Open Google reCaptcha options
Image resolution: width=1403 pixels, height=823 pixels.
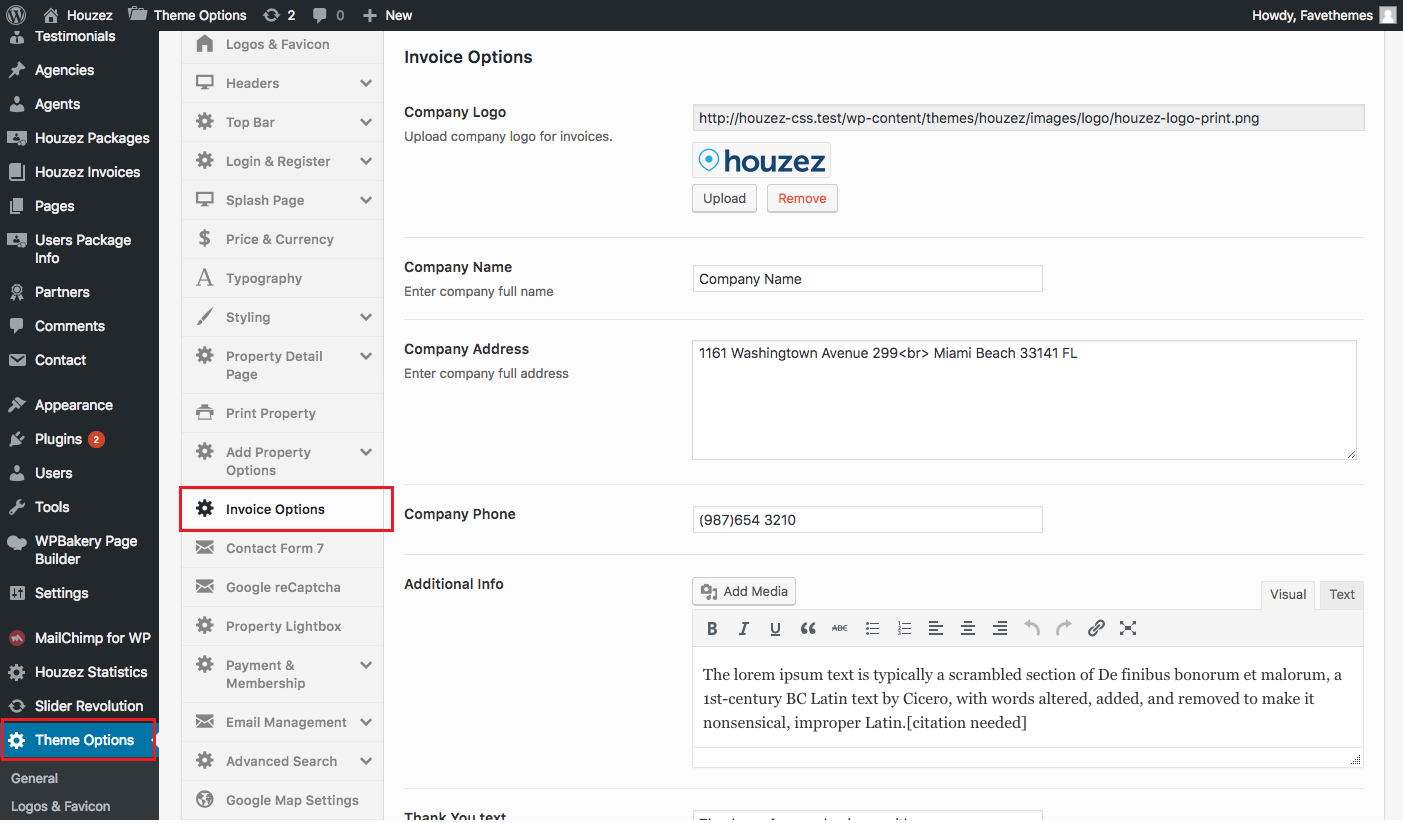coord(282,587)
